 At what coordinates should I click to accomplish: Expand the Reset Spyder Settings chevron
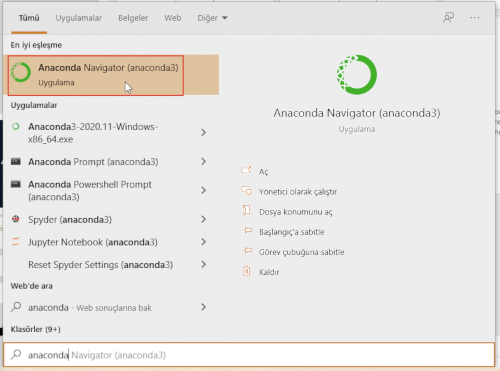[204, 265]
